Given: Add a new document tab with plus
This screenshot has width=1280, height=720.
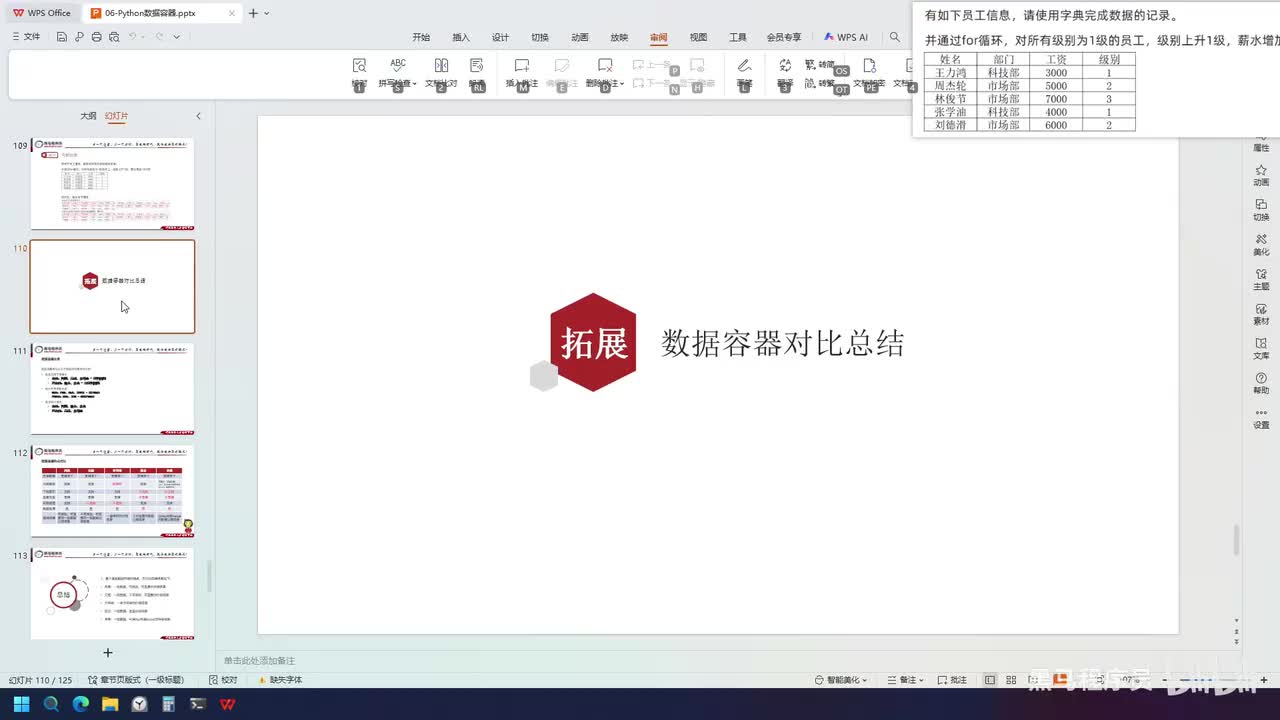Looking at the screenshot, I should [253, 13].
